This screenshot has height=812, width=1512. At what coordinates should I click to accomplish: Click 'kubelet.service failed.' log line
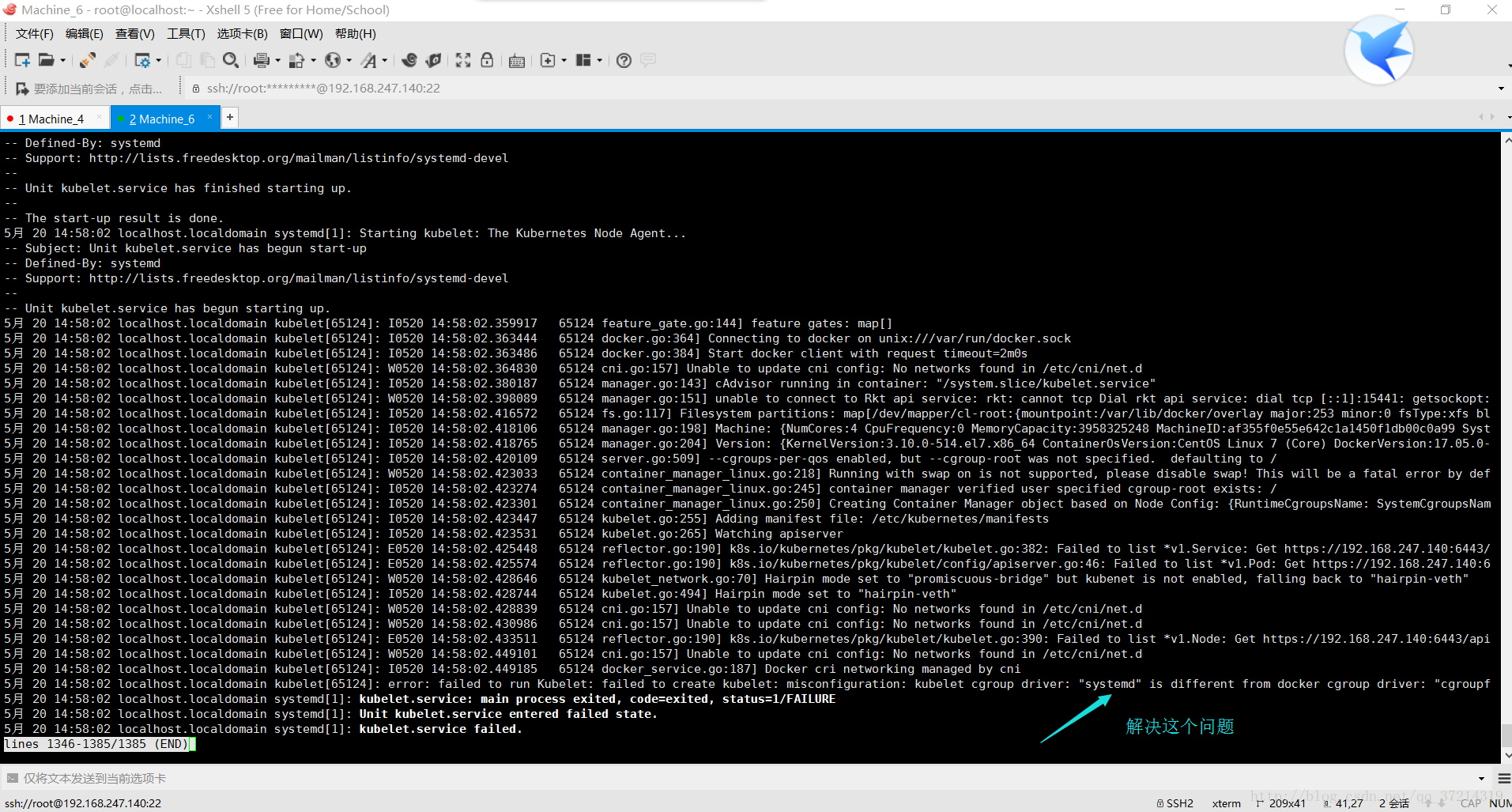(x=441, y=729)
